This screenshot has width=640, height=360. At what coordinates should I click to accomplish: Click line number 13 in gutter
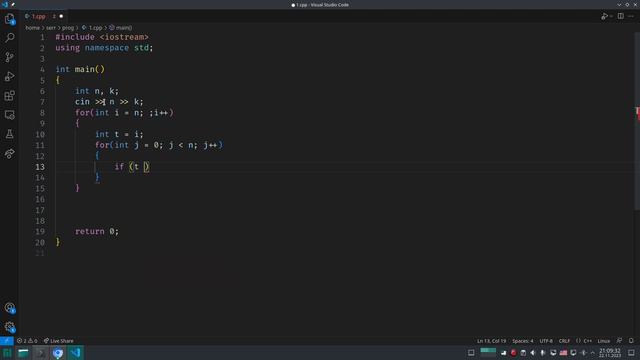click(x=40, y=167)
